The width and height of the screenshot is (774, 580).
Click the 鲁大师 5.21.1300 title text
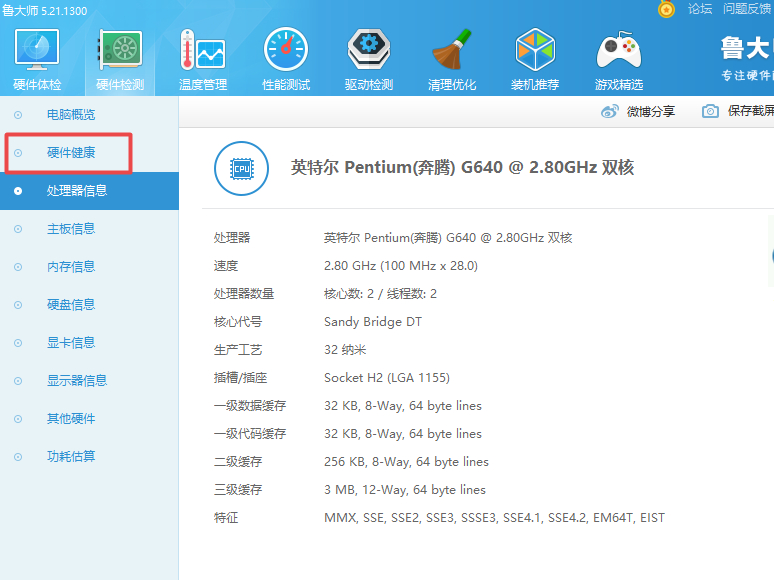44,11
